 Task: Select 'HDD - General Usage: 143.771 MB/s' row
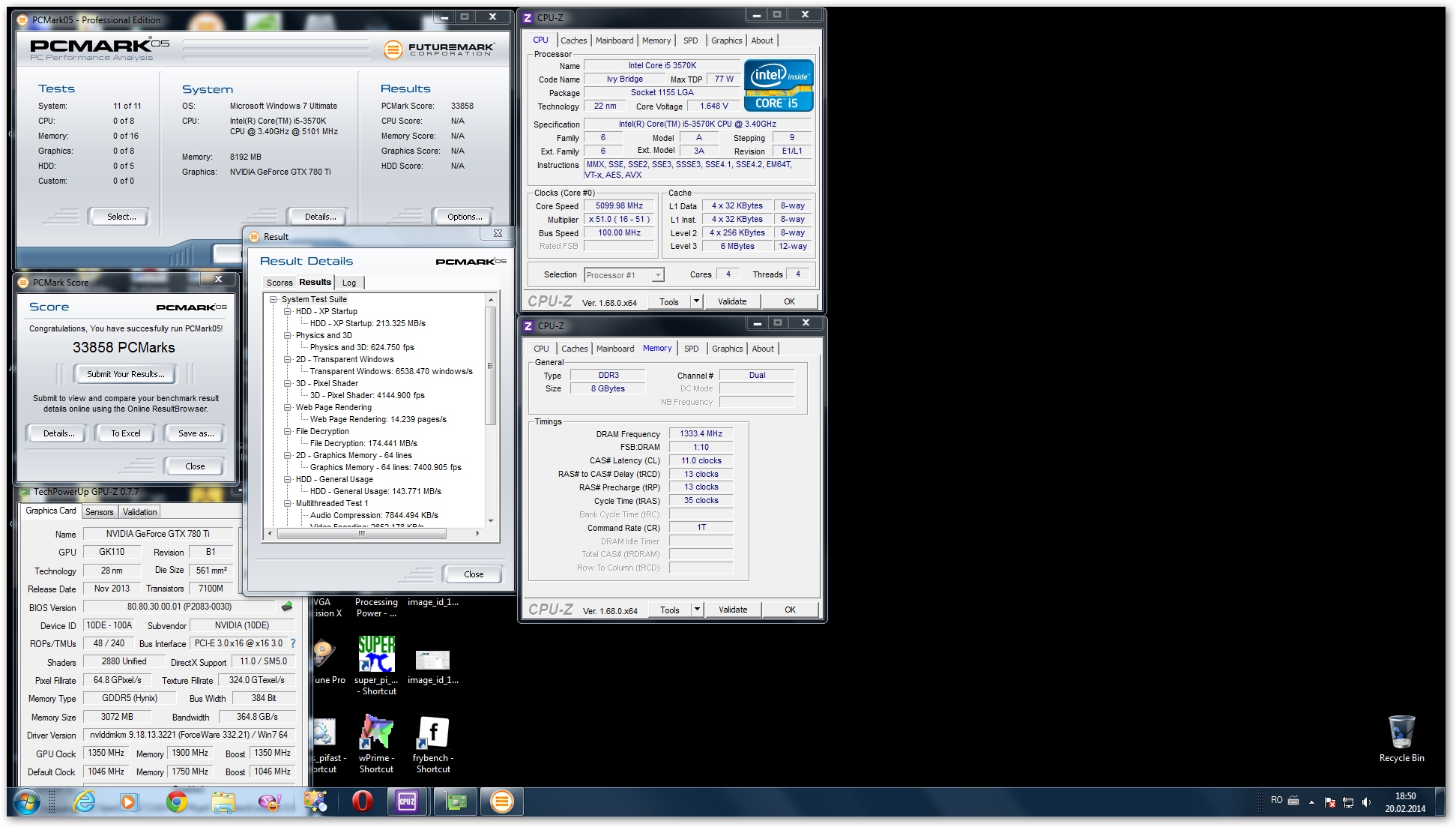pos(375,491)
